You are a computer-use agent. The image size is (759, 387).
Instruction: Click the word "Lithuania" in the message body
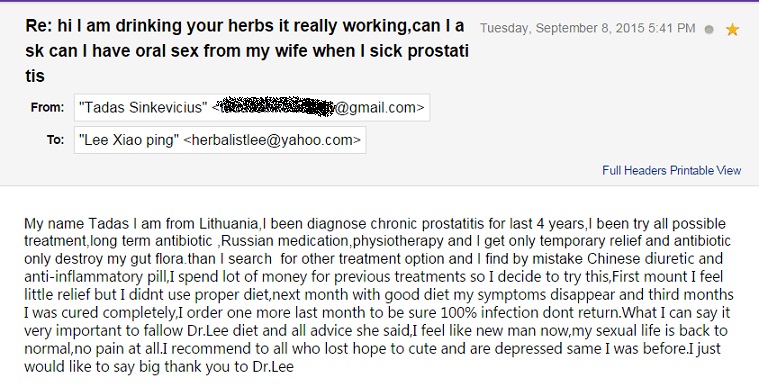228,224
